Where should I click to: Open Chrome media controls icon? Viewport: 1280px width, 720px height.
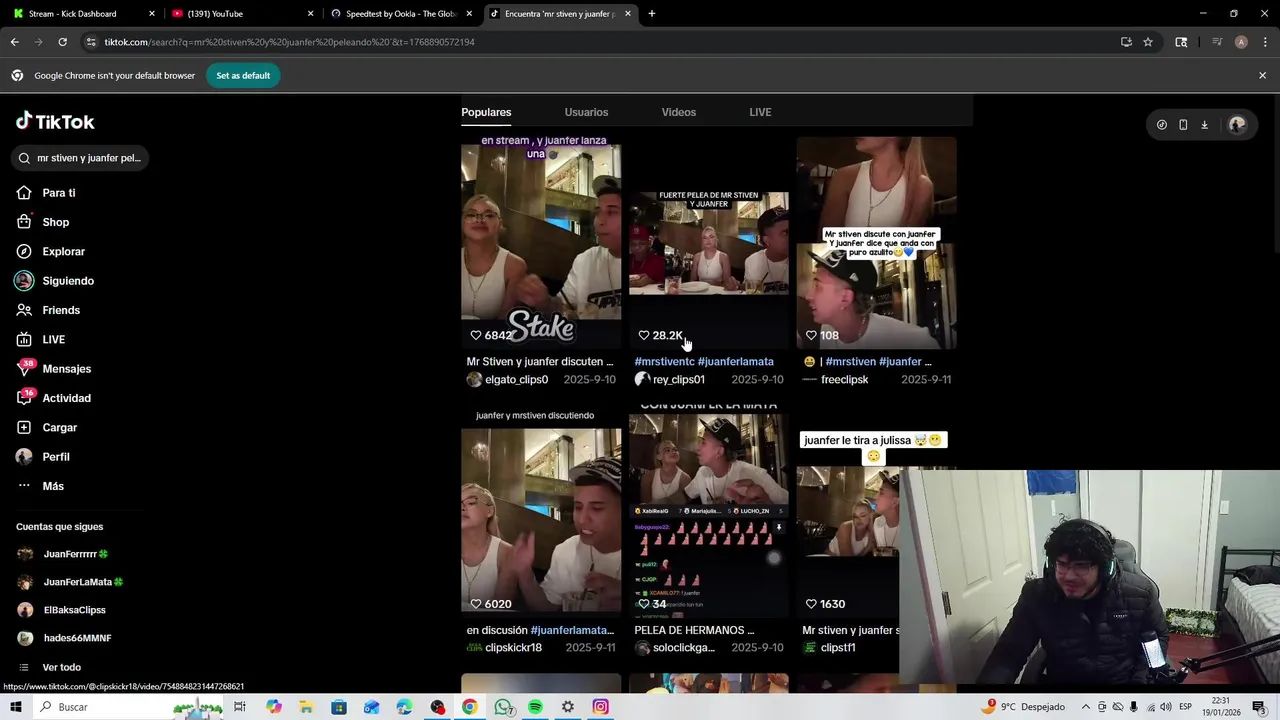[1217, 42]
